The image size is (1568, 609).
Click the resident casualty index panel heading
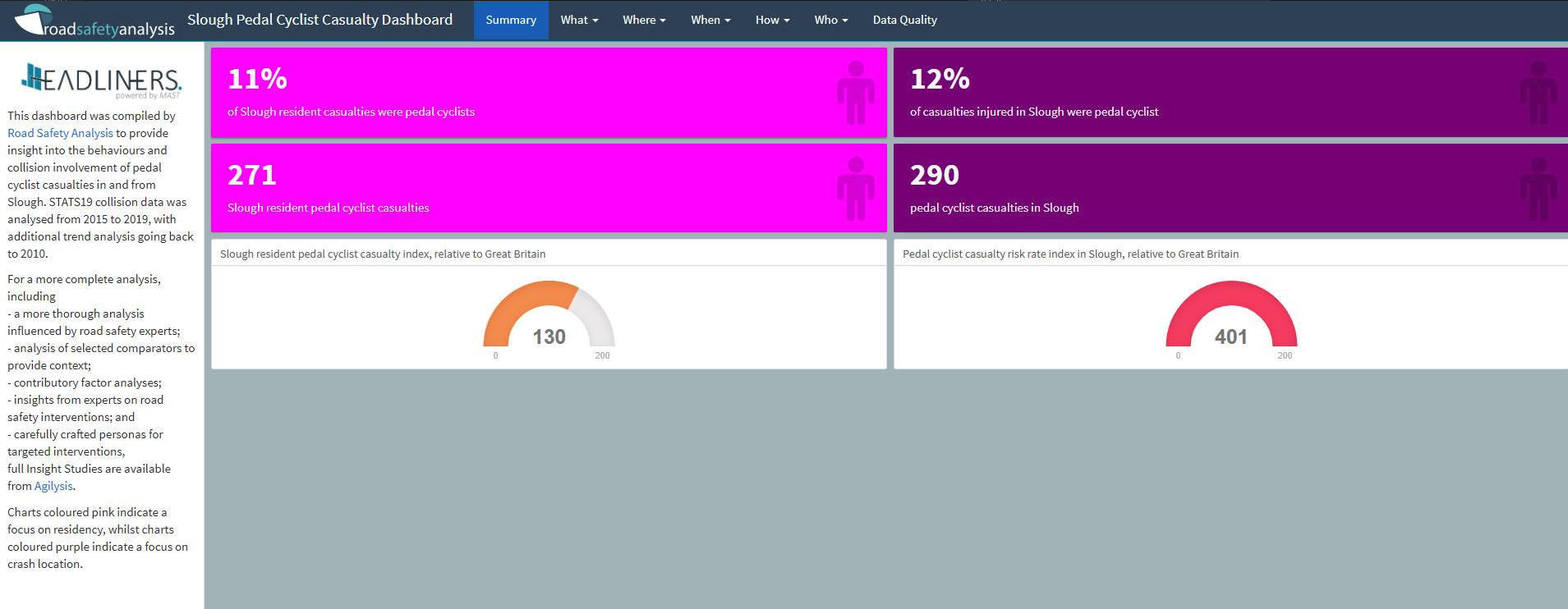pos(383,254)
